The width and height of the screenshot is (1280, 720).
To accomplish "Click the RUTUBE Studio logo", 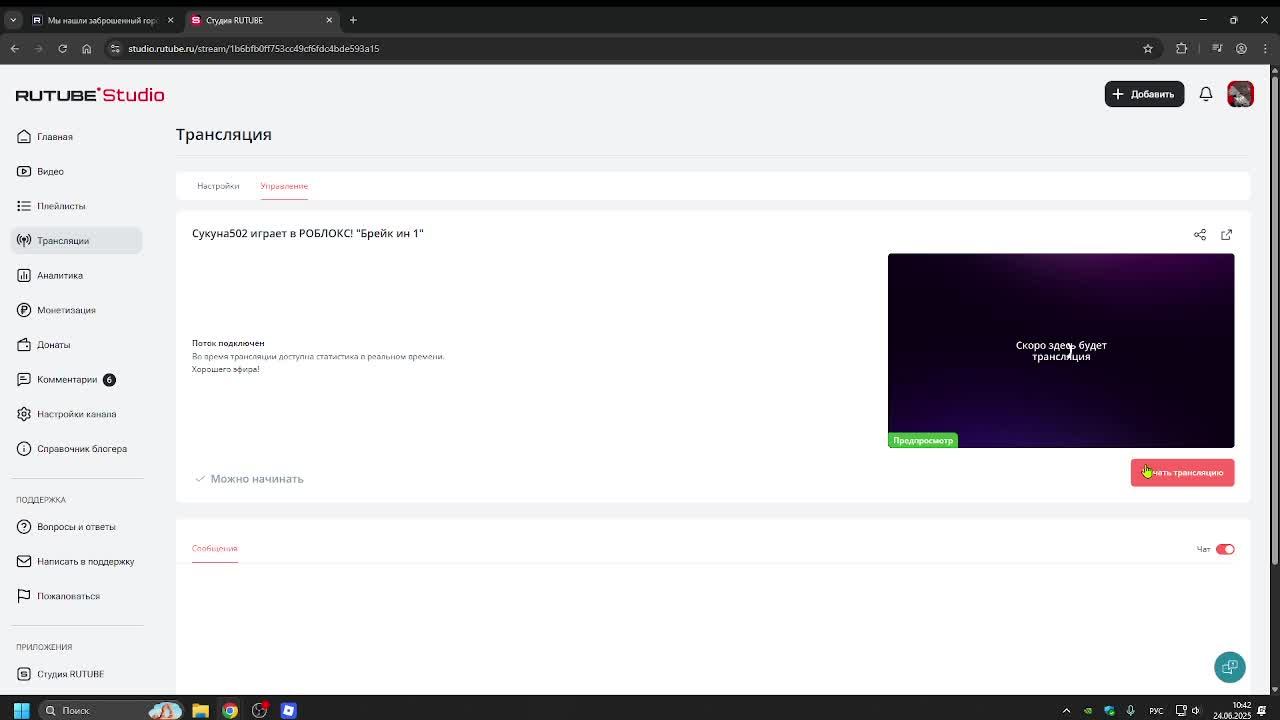I will pos(90,95).
